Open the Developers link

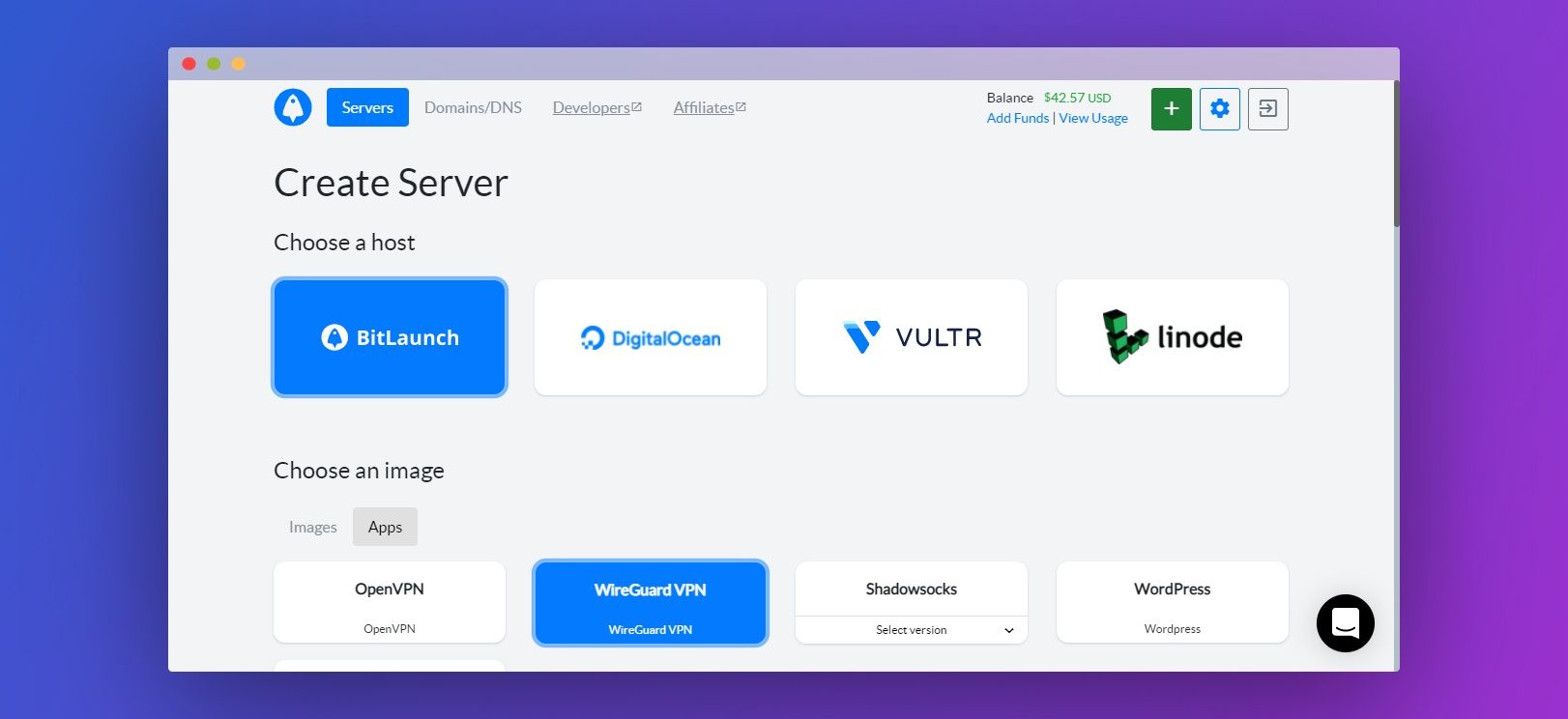597,107
